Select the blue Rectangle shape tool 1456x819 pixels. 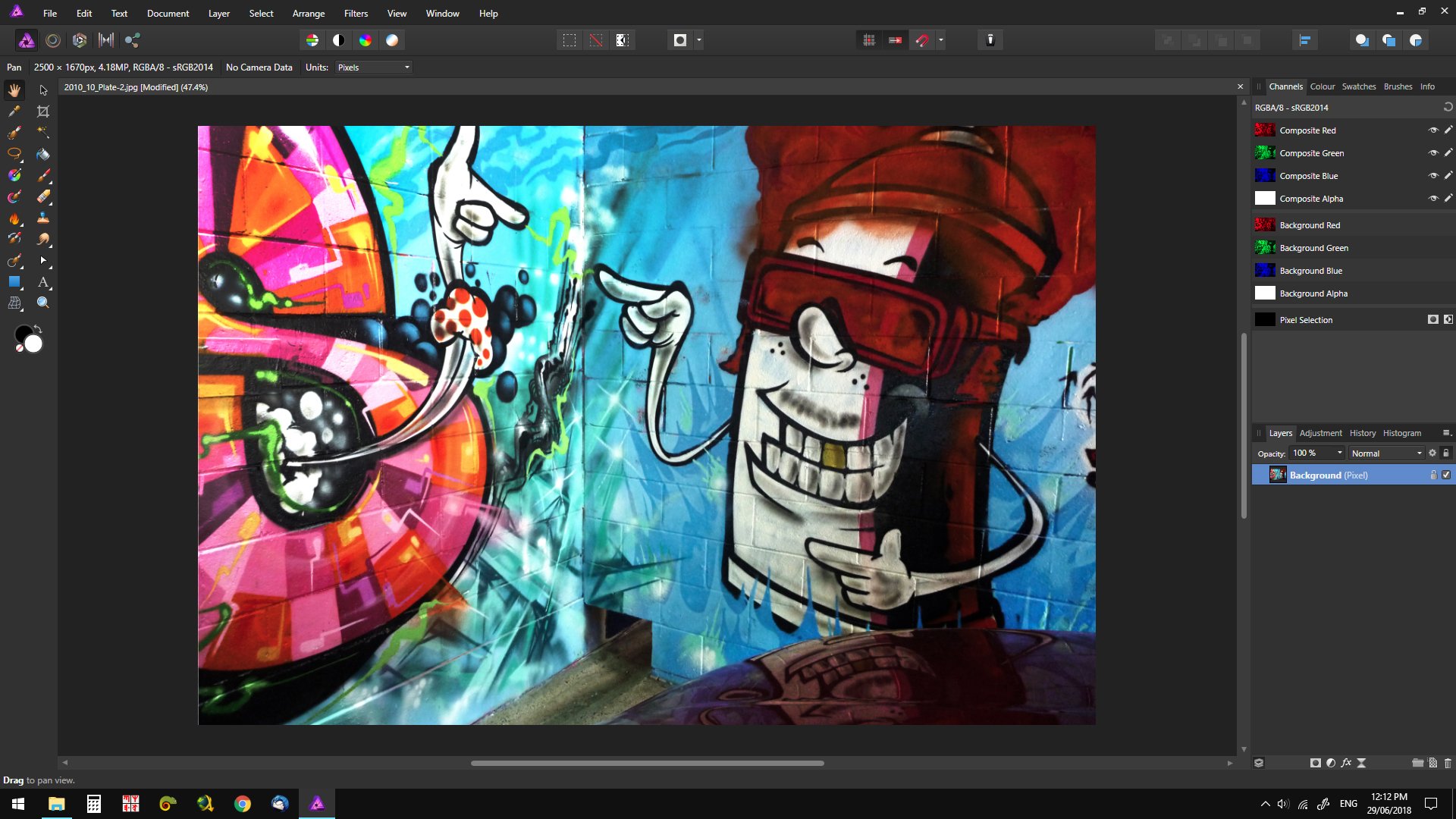pyautogui.click(x=14, y=281)
